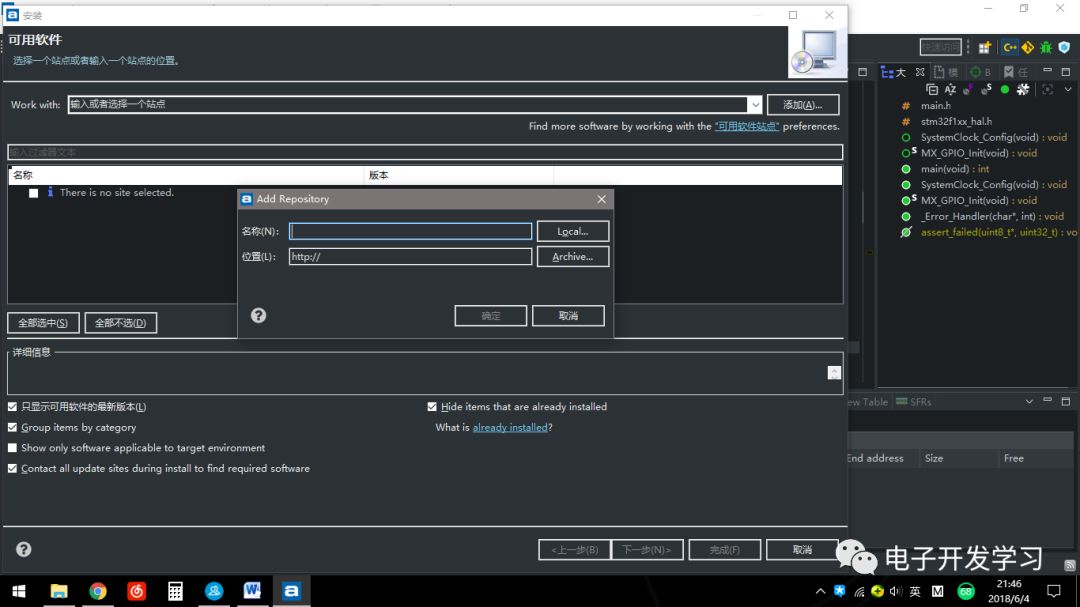Uncheck Contact all update sites during install

pyautogui.click(x=12, y=469)
